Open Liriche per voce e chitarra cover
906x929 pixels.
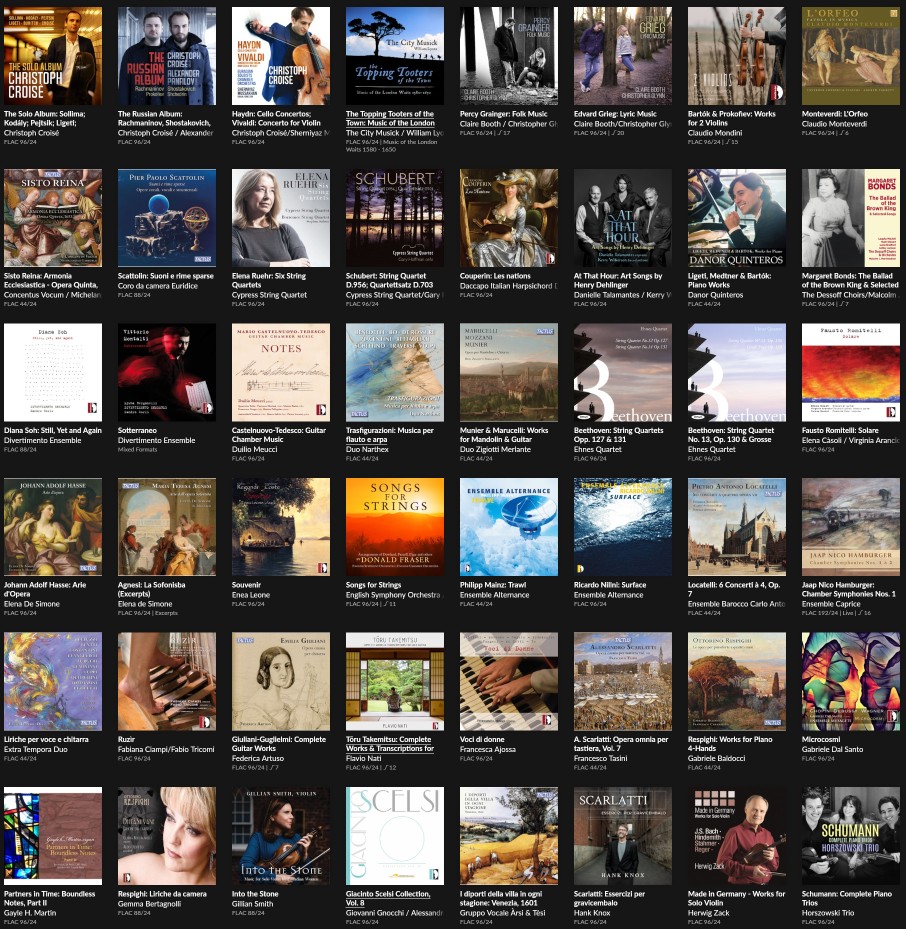point(53,681)
